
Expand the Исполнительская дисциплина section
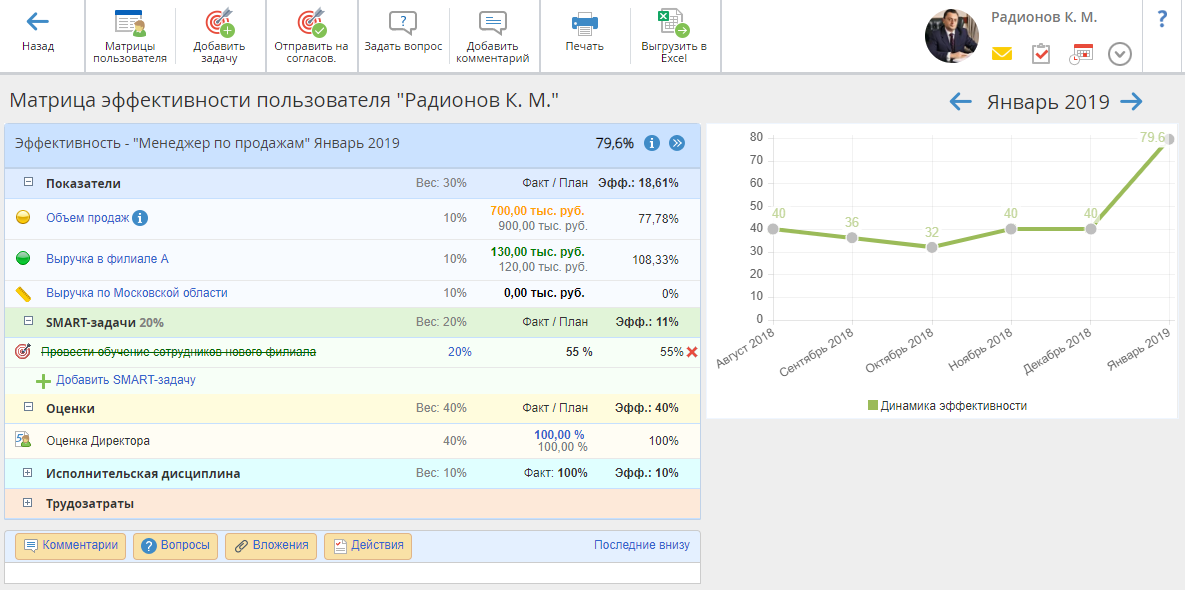(28, 473)
